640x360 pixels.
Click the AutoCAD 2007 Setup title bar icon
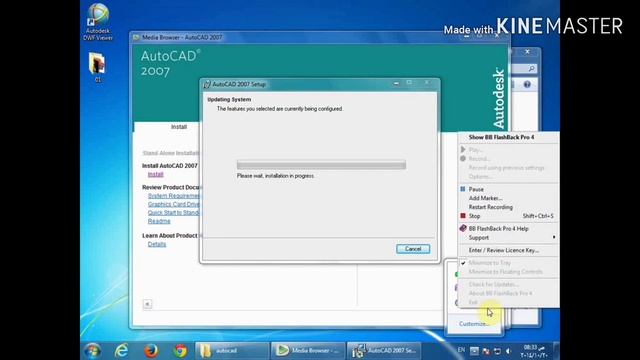[x=207, y=84]
